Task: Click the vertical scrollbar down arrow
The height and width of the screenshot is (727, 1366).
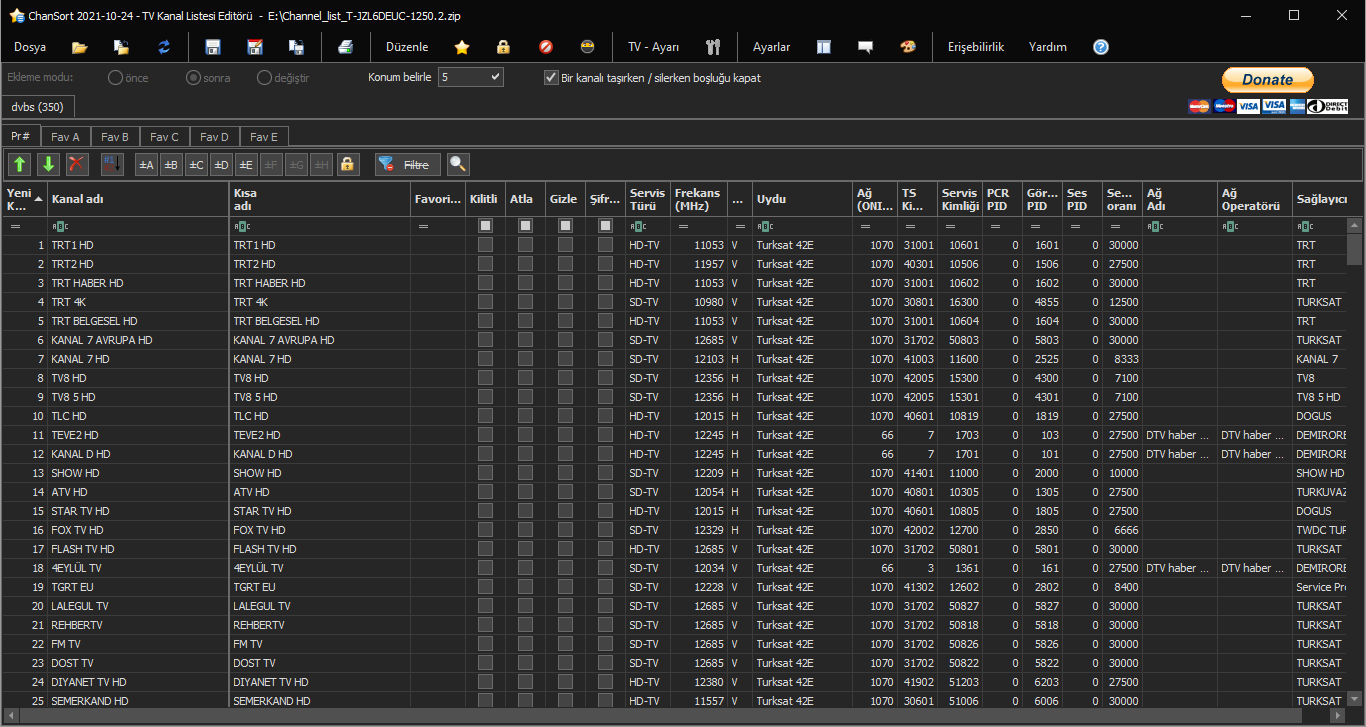Action: 1355,700
